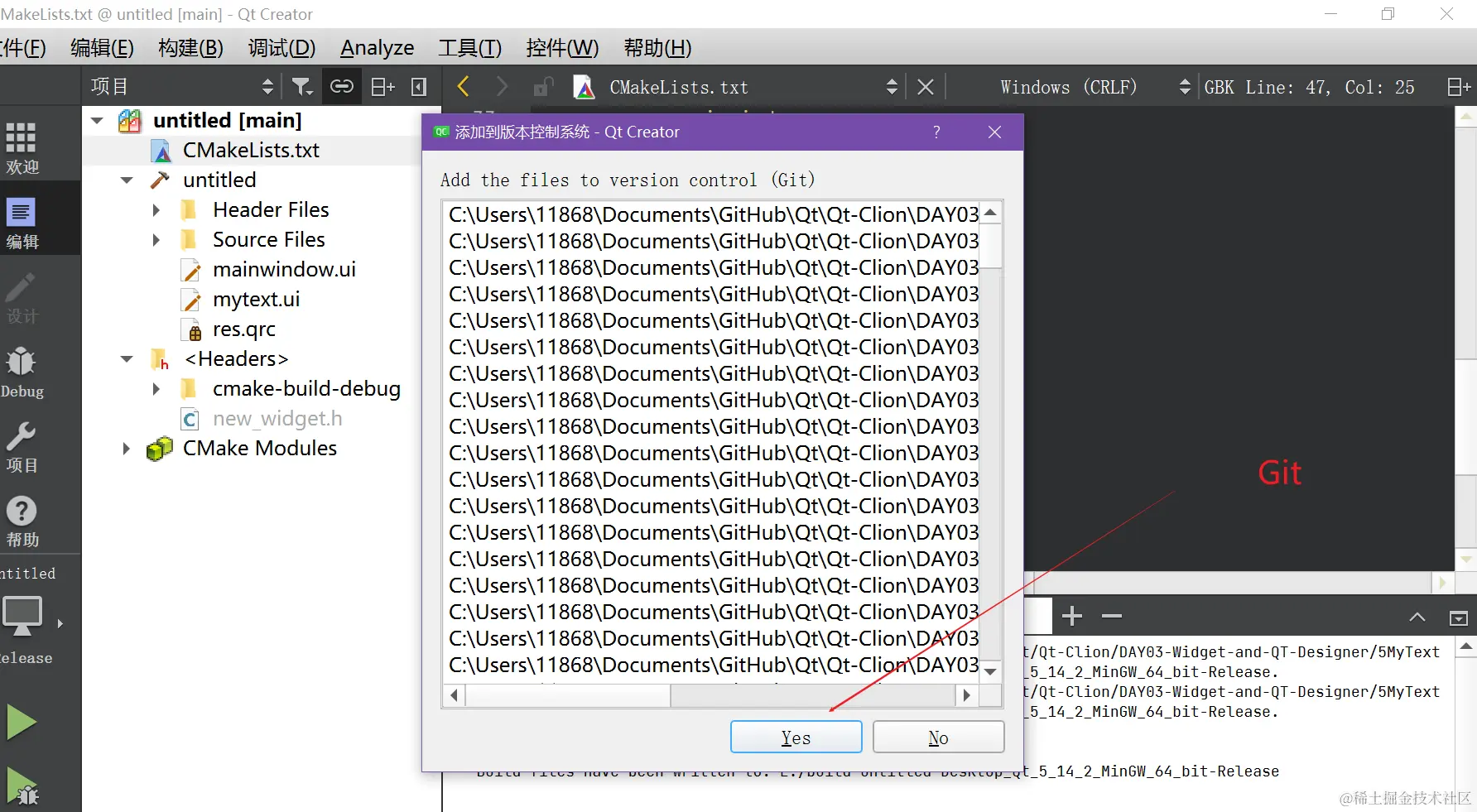Image resolution: width=1477 pixels, height=812 pixels.
Task: Open the 调试(D) menu
Action: [281, 48]
